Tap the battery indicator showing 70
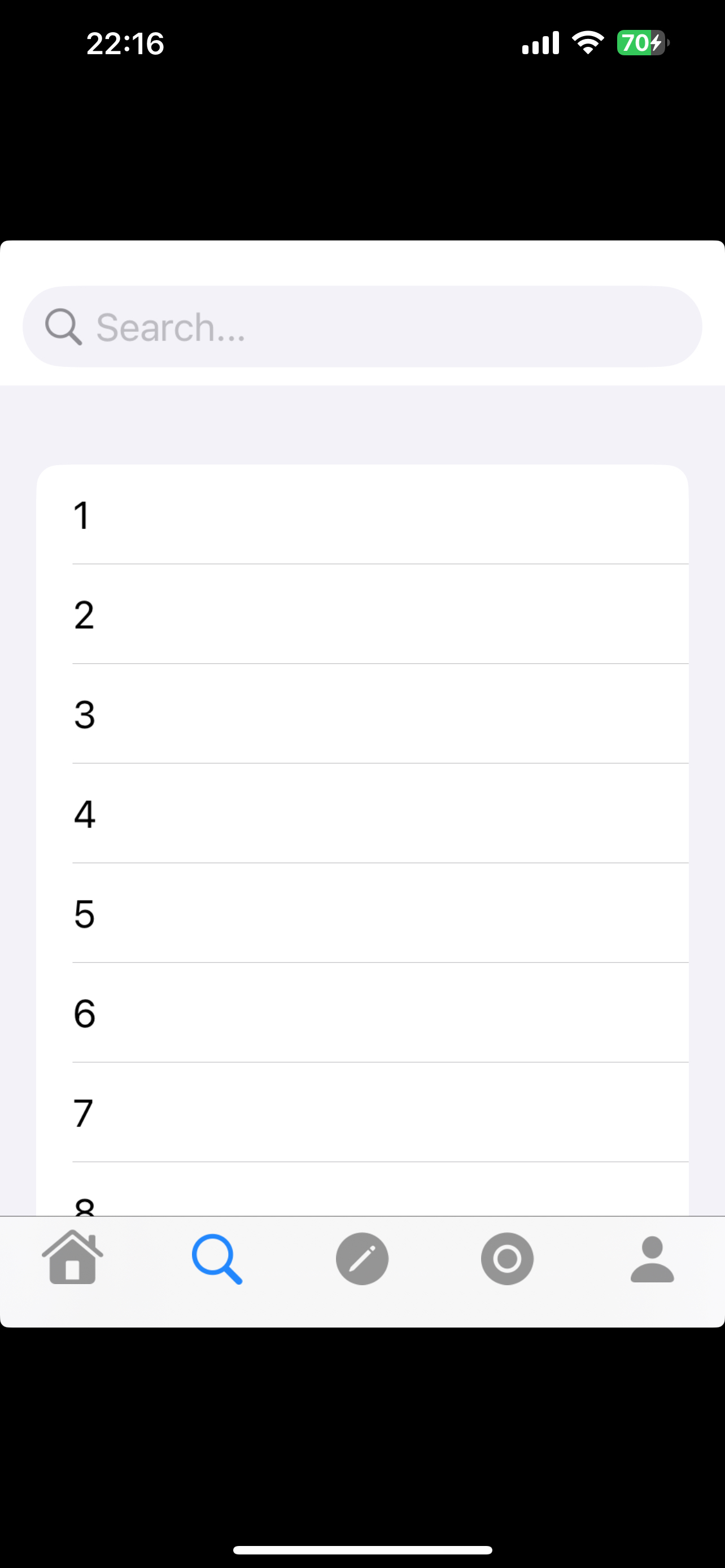Viewport: 725px width, 1568px height. [x=642, y=43]
